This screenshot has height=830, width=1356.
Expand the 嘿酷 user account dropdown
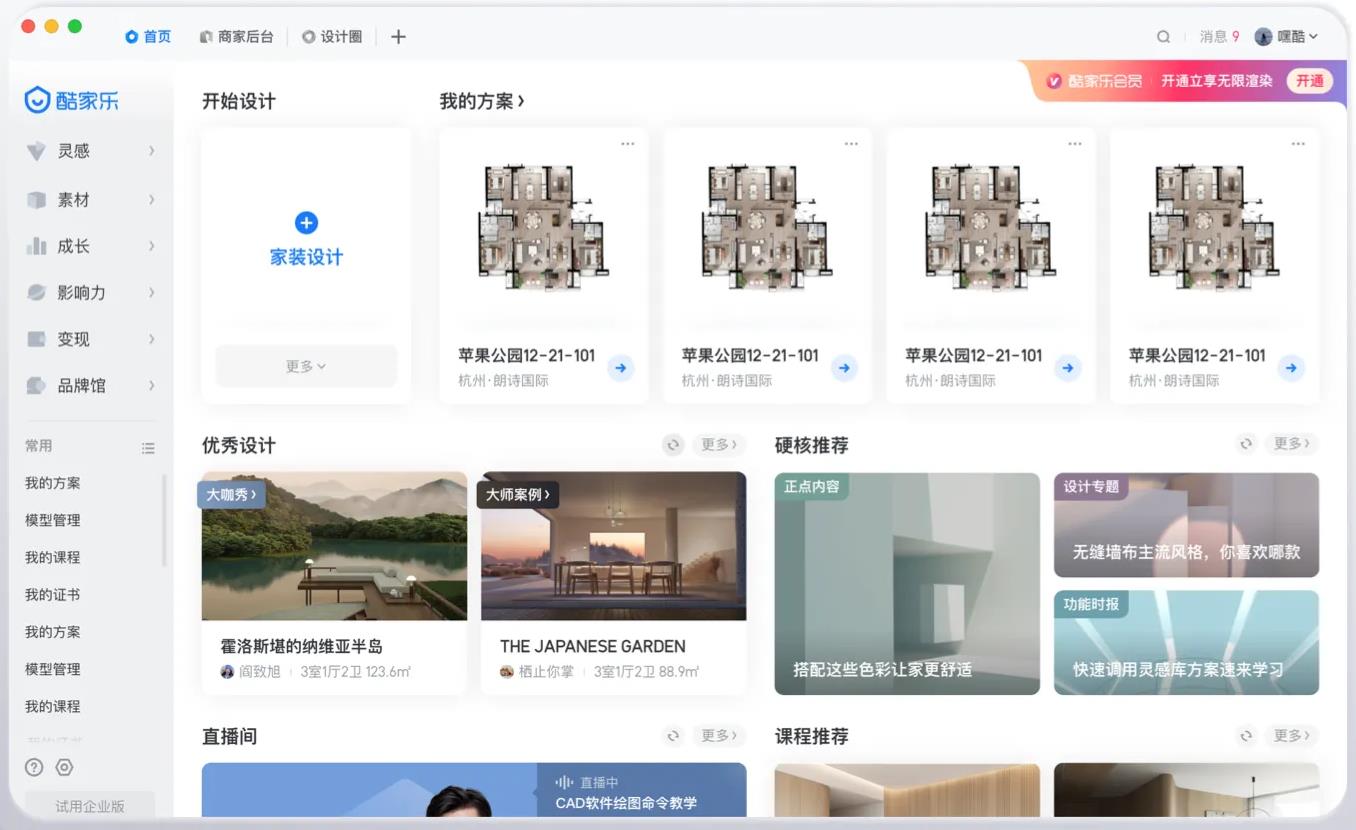click(1290, 36)
